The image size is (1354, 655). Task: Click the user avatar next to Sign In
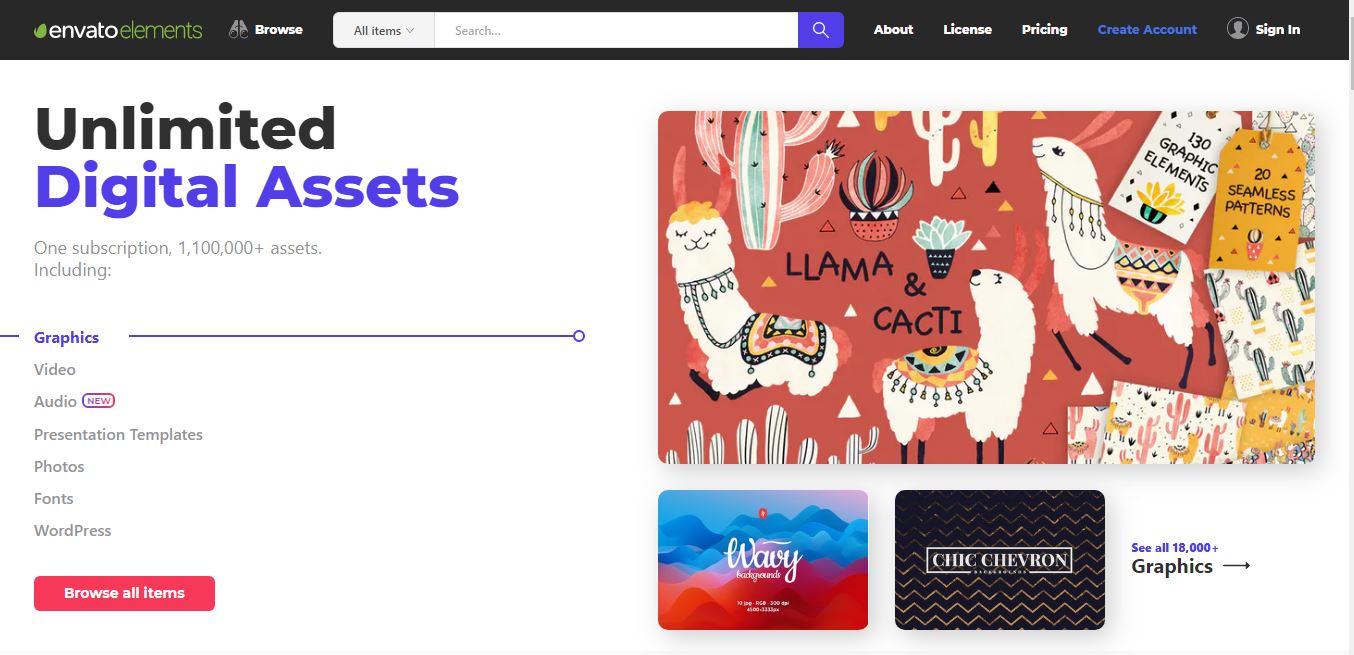coord(1236,29)
